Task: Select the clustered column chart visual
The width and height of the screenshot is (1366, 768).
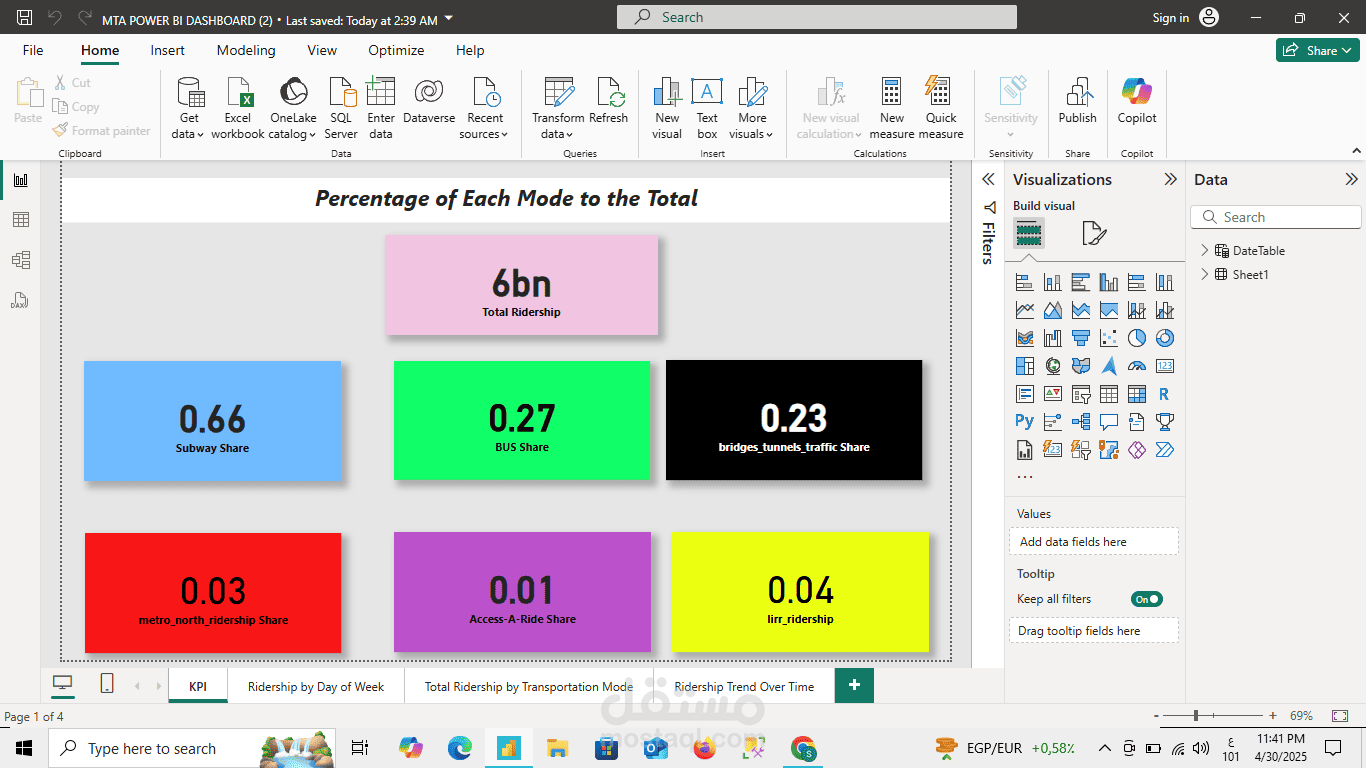Action: click(1108, 283)
